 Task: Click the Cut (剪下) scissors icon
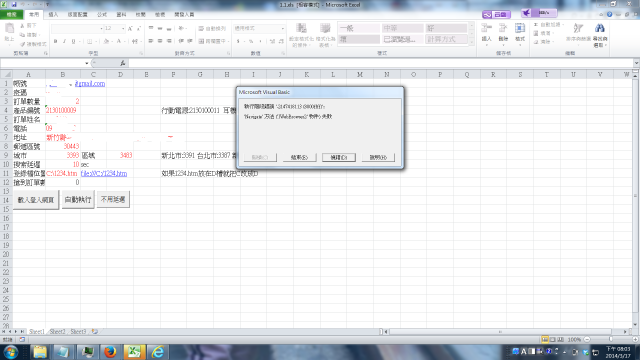pos(23,26)
